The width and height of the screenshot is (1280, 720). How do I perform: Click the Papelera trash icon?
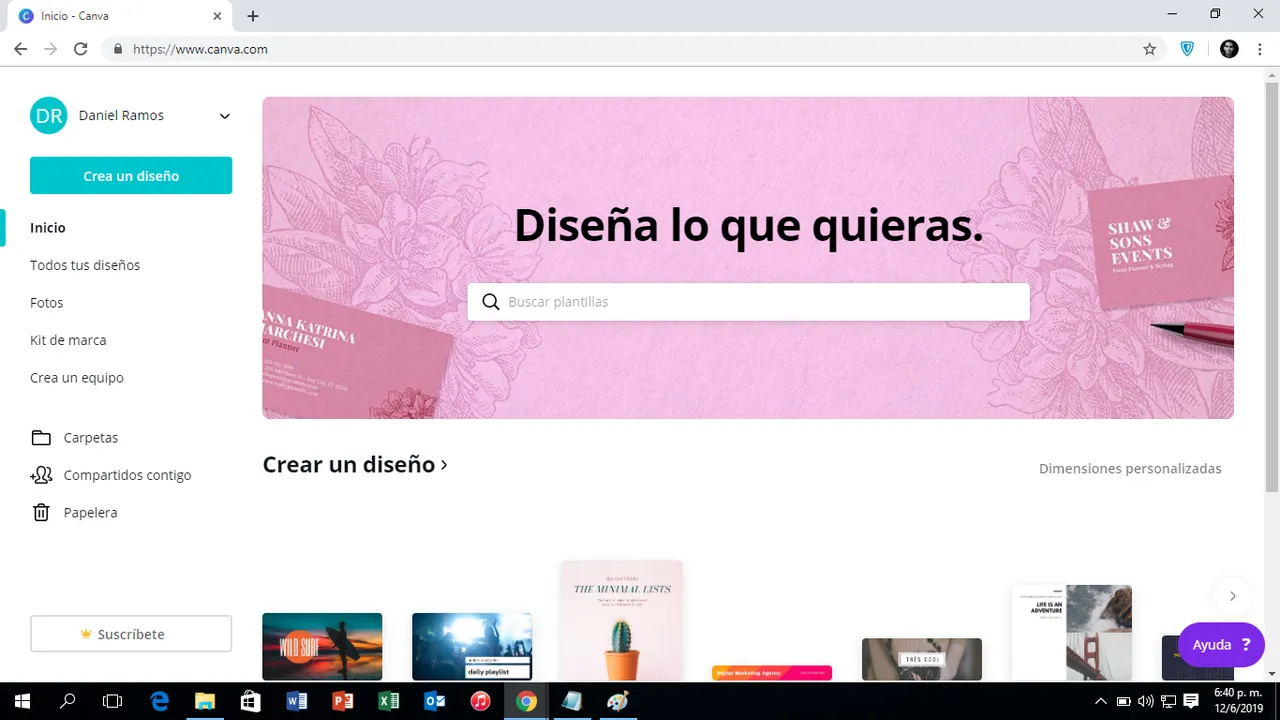tap(41, 512)
